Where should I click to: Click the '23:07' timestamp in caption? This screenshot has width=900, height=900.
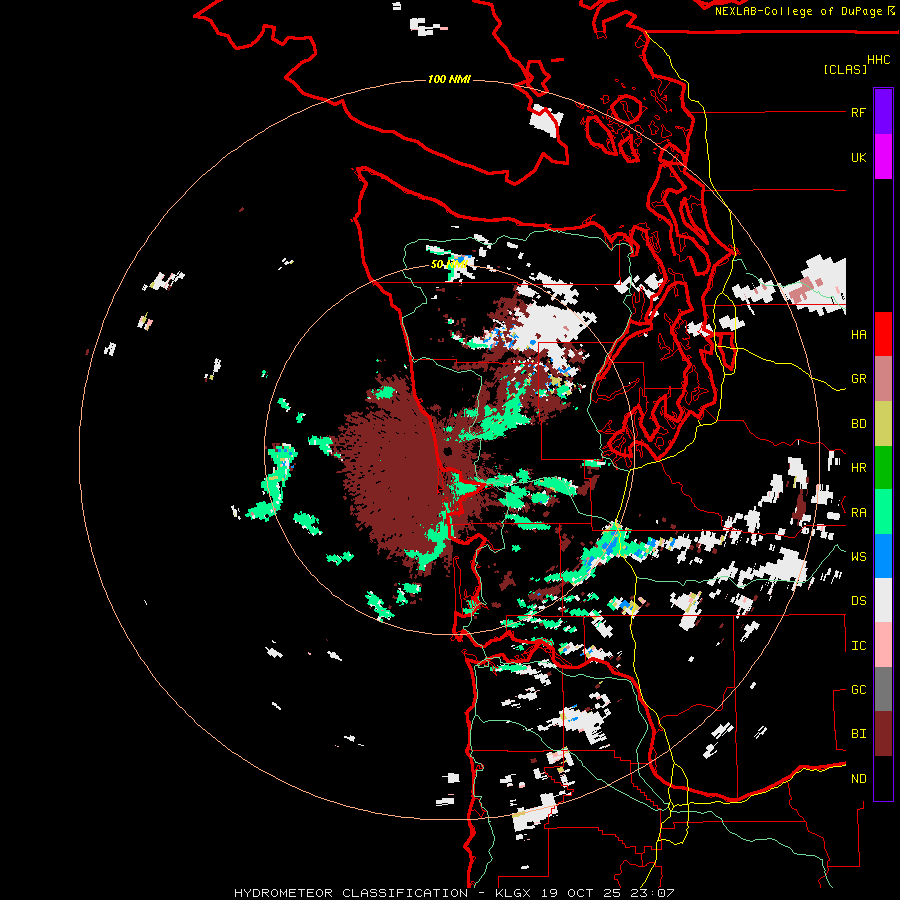[653, 893]
